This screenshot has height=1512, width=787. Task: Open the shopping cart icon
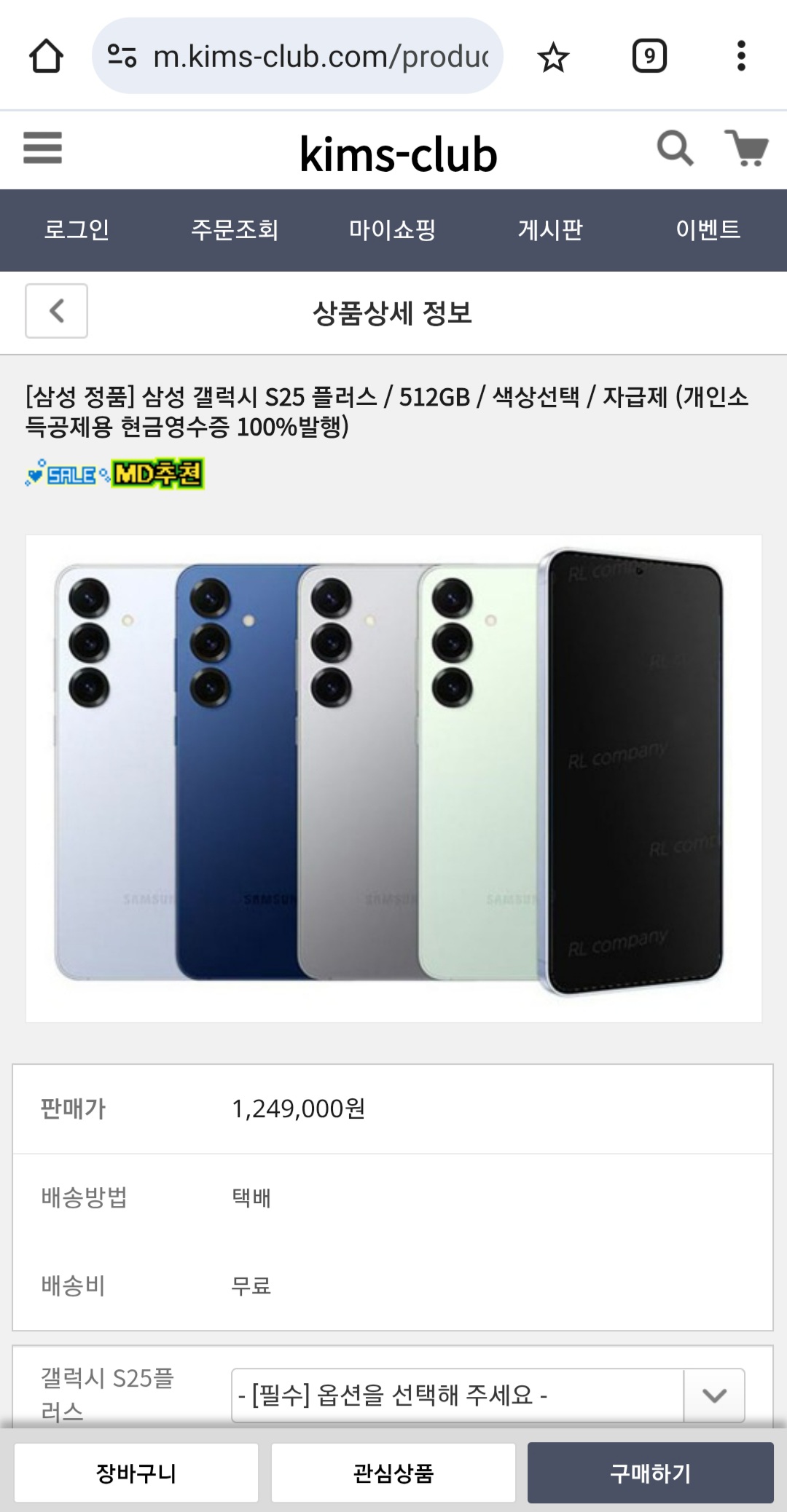[746, 148]
